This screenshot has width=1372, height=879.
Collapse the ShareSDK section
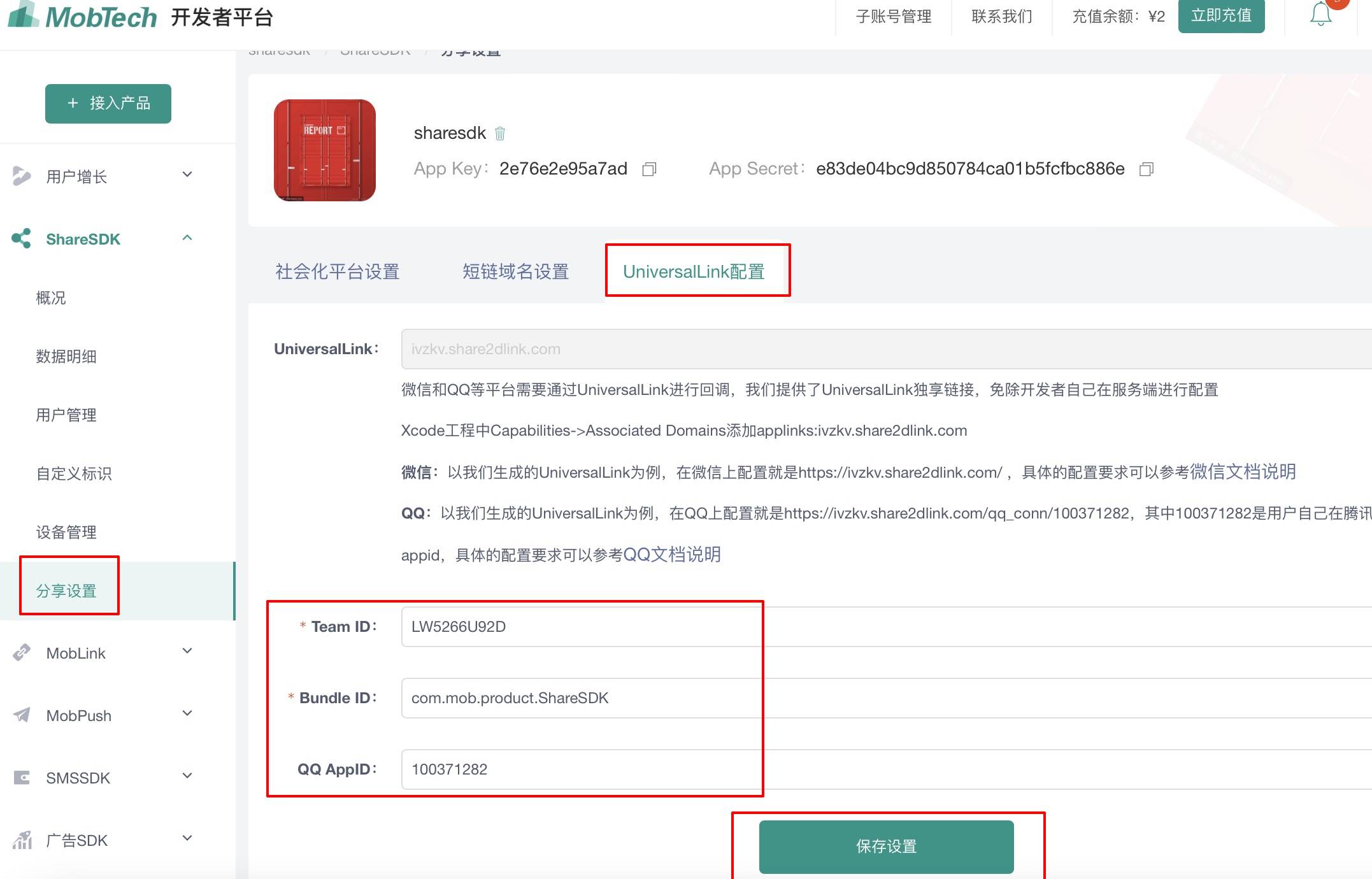[187, 238]
